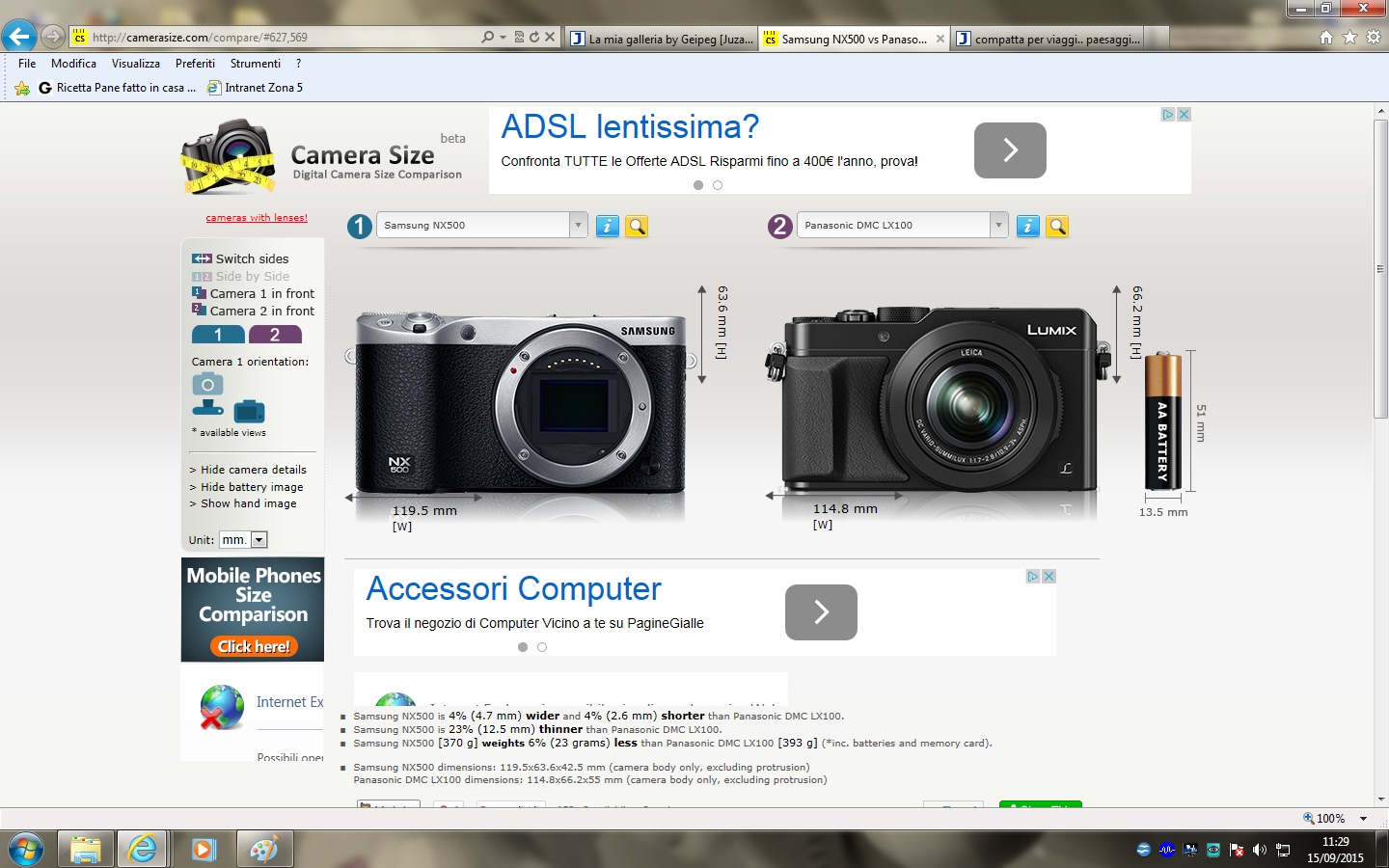1389x868 pixels.
Task: Click the Switch sides icon
Action: click(x=201, y=258)
